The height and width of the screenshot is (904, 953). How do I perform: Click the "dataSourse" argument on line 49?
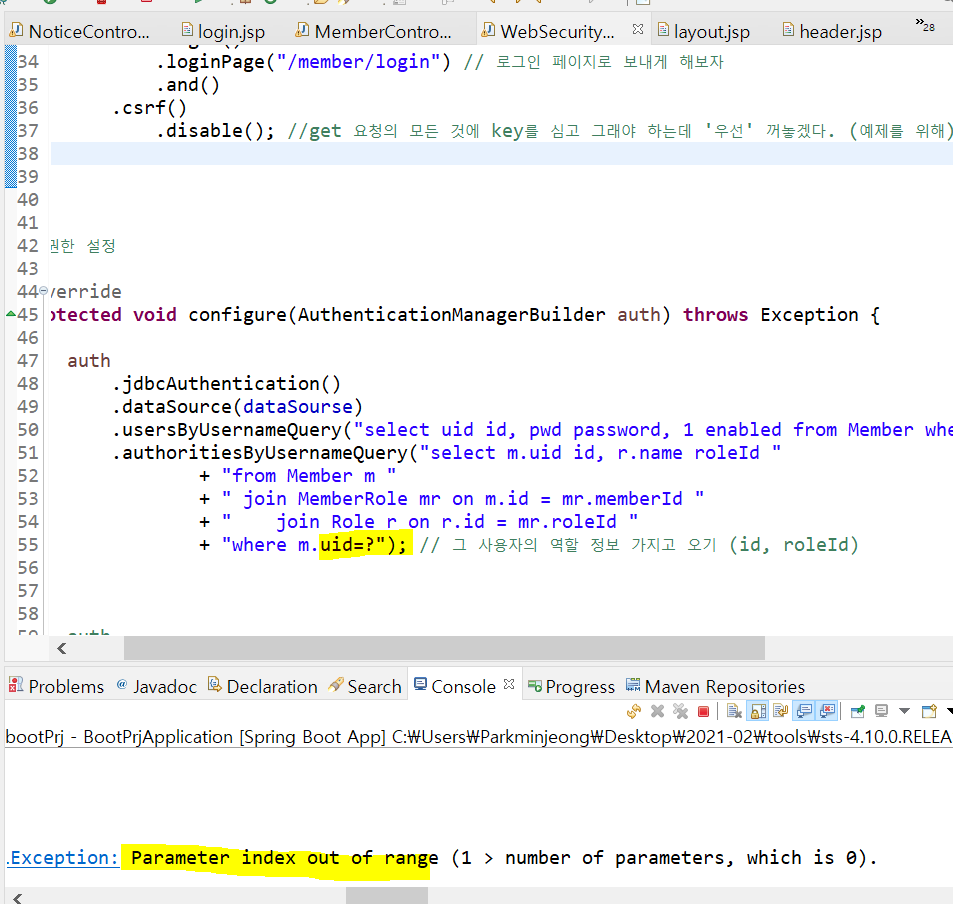(298, 407)
